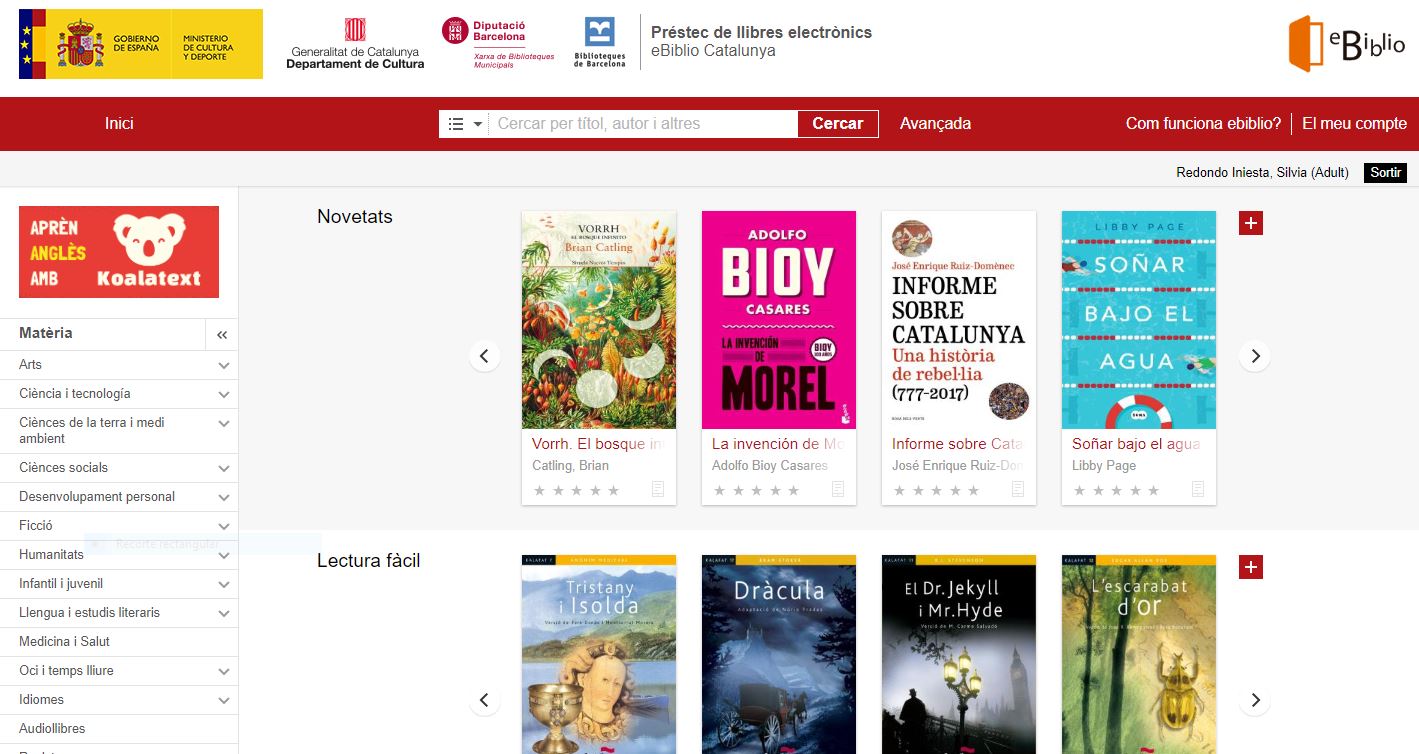The width and height of the screenshot is (1419, 754).
Task: Click ebook format icon for La invención de Morel
Action: [x=838, y=489]
